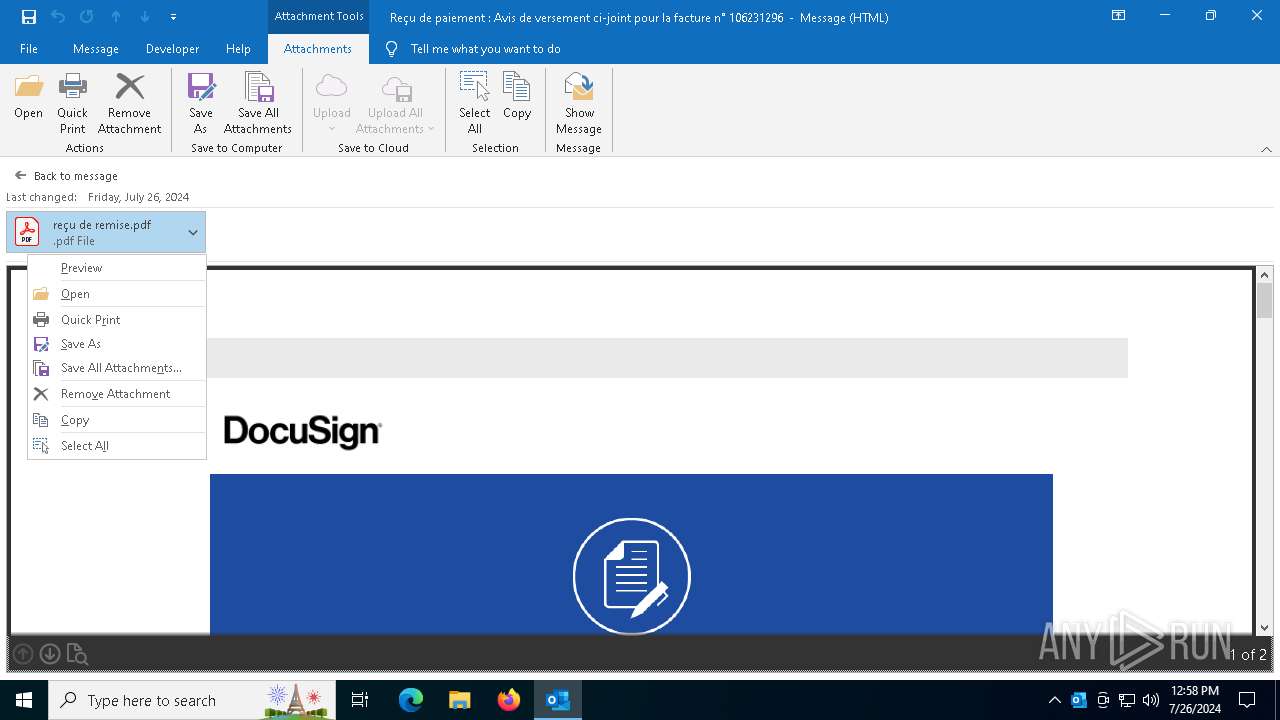This screenshot has height=720, width=1280.
Task: Click the taskbar clock showing 12:58 PM
Action: click(1194, 700)
